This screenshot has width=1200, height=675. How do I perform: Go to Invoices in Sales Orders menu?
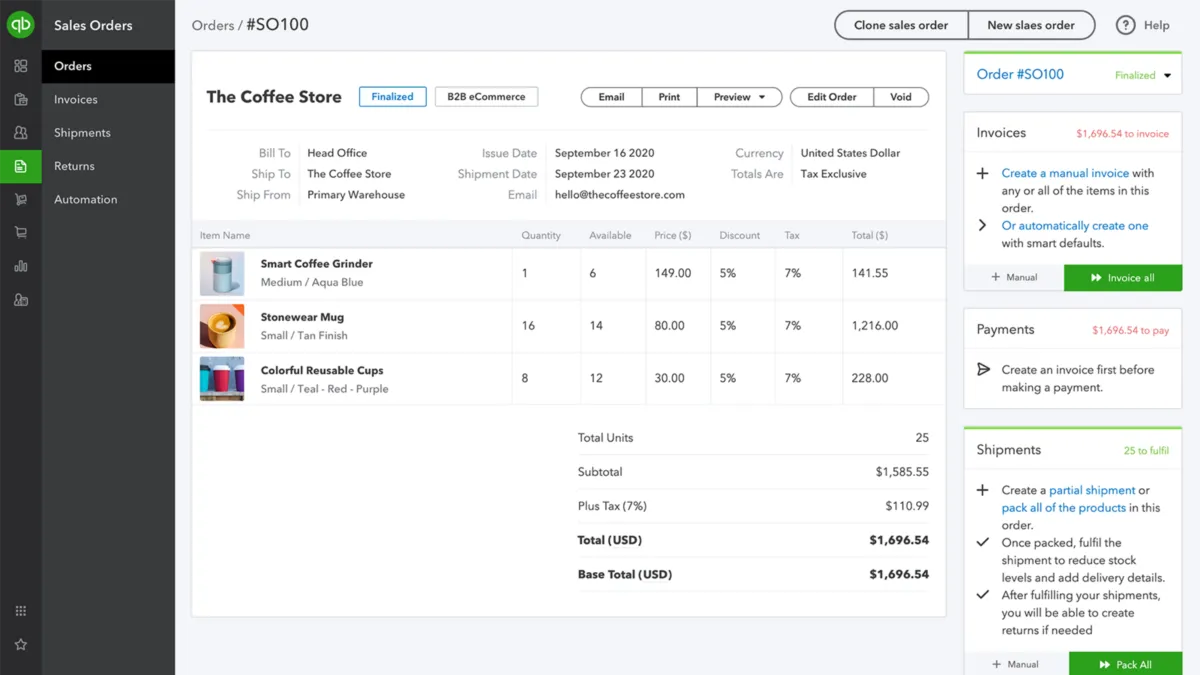[76, 100]
